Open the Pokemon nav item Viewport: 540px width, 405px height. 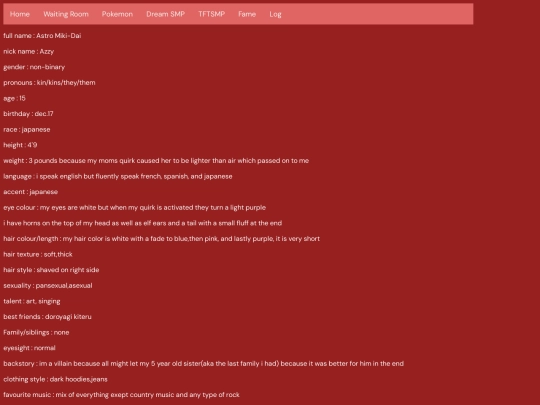[117, 14]
